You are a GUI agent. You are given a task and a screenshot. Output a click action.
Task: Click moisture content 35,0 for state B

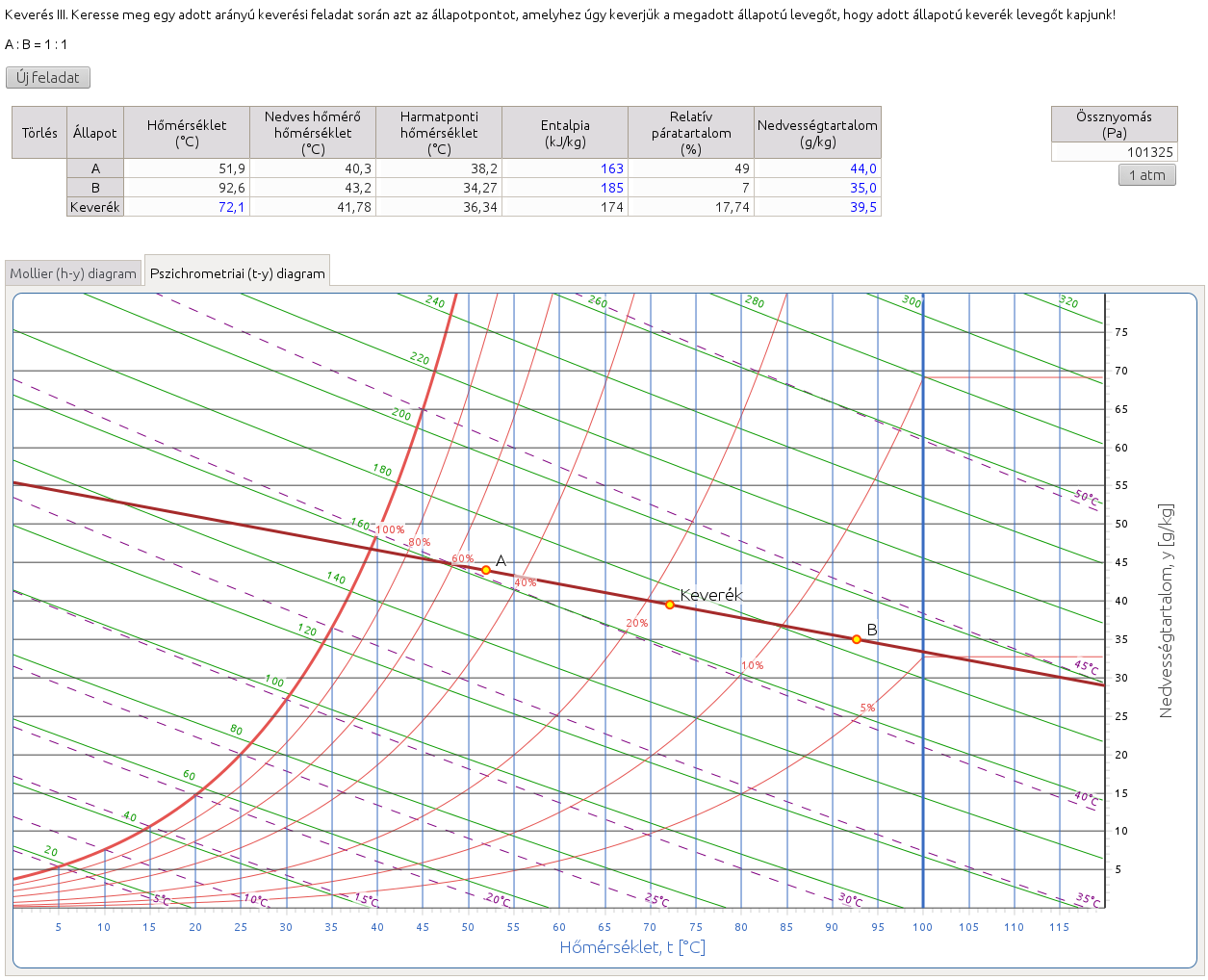[817, 188]
